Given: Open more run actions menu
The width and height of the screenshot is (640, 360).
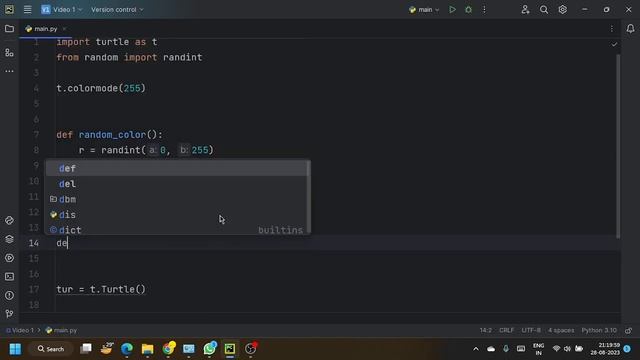Looking at the screenshot, I should tap(484, 9).
